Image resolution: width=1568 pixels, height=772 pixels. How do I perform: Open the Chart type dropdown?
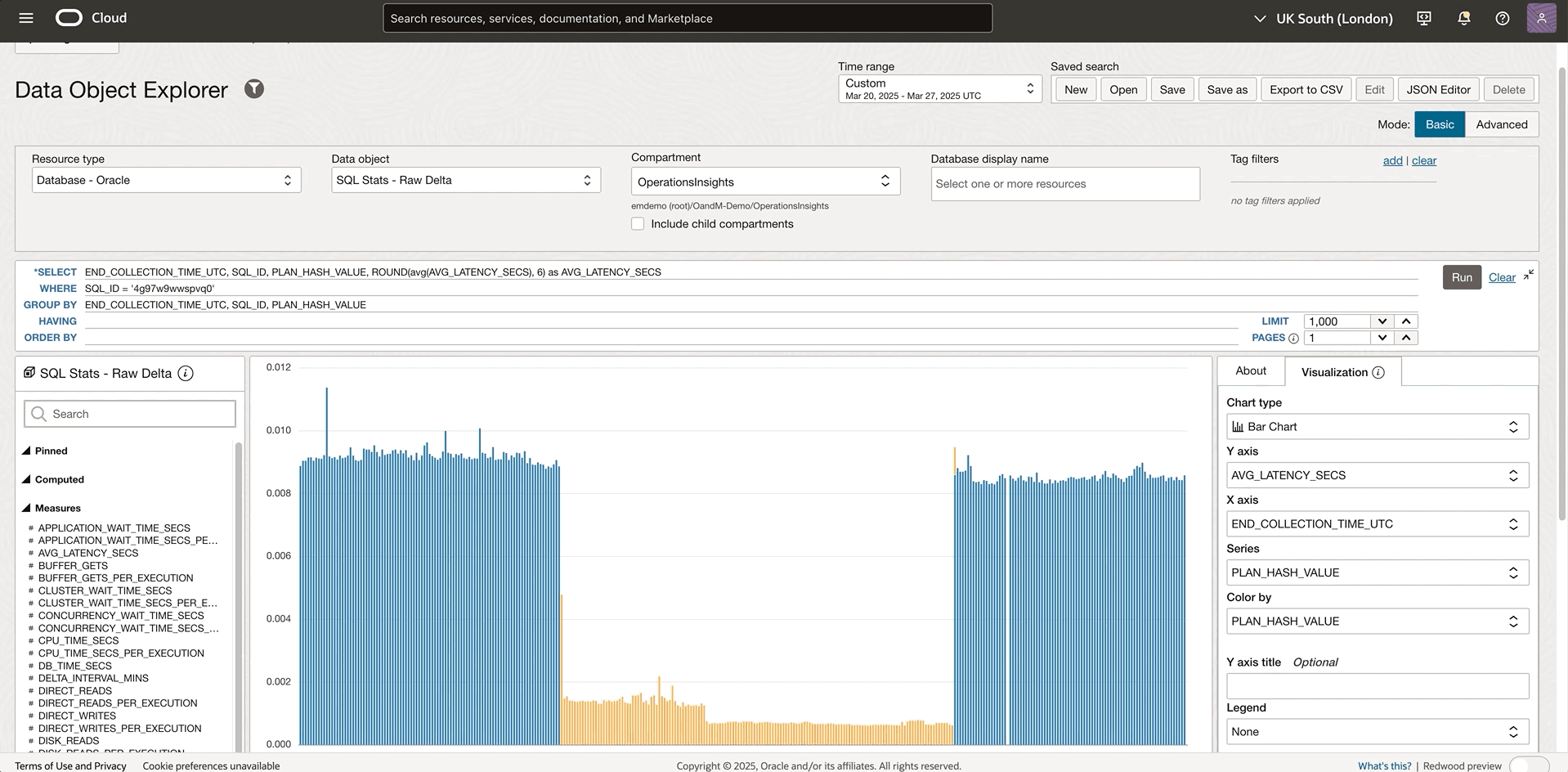click(x=1377, y=427)
